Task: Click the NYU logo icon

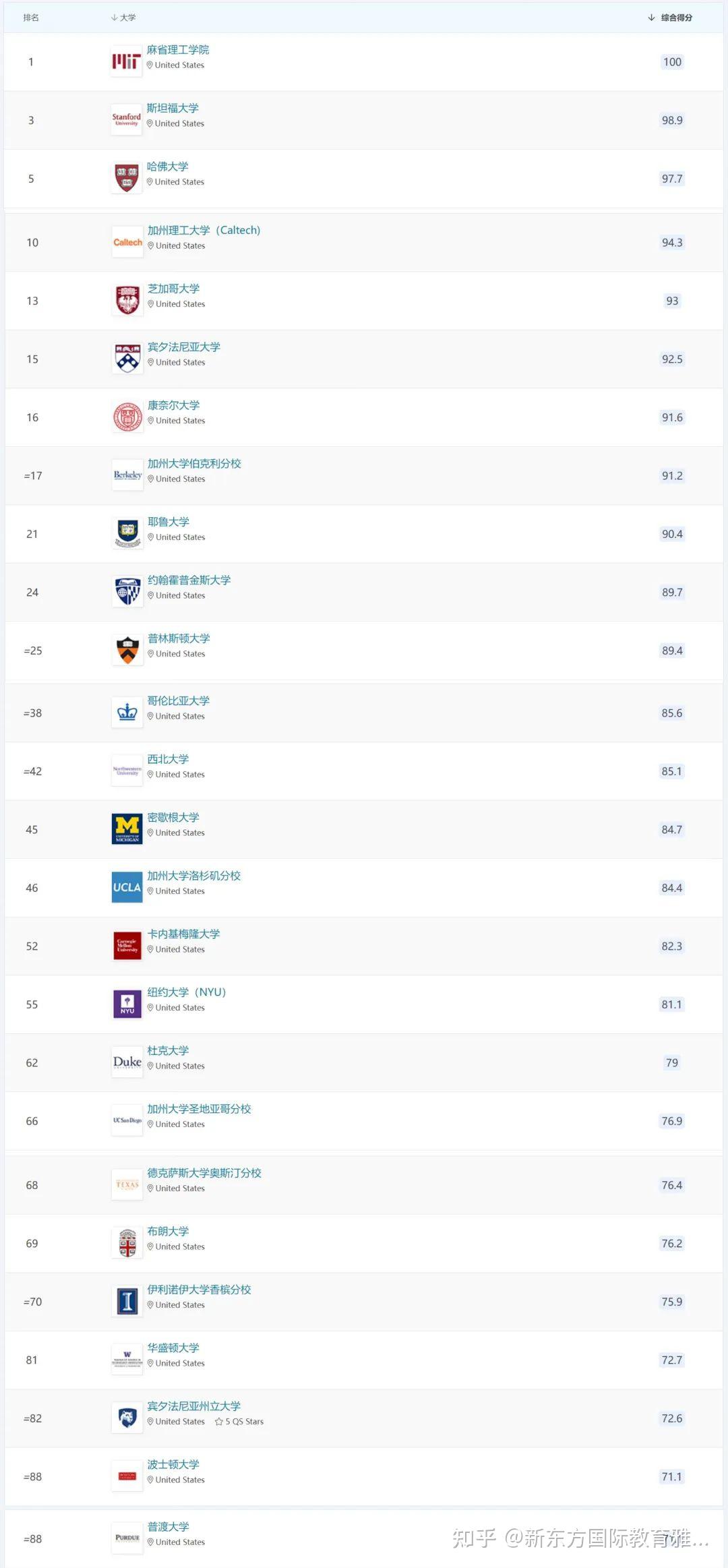Action: click(127, 1004)
